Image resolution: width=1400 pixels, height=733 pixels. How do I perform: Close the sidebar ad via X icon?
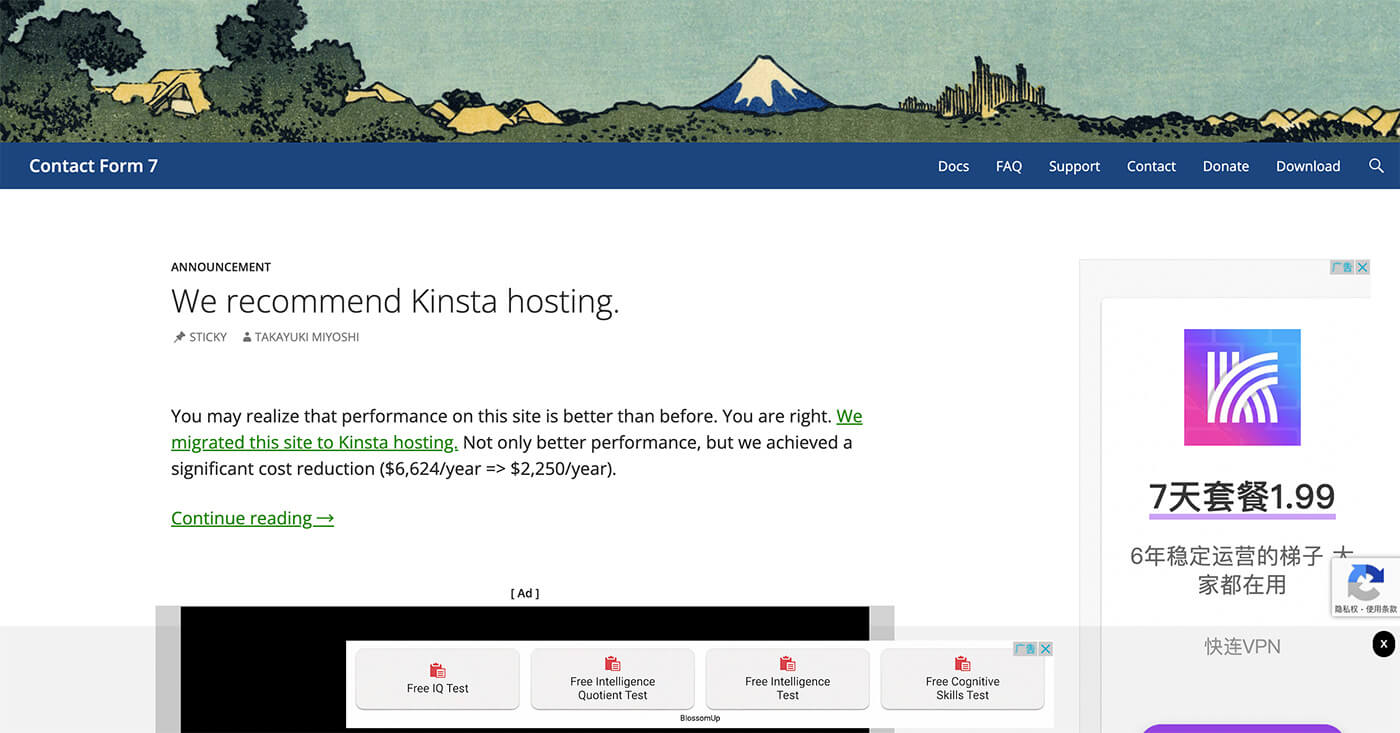[x=1363, y=267]
